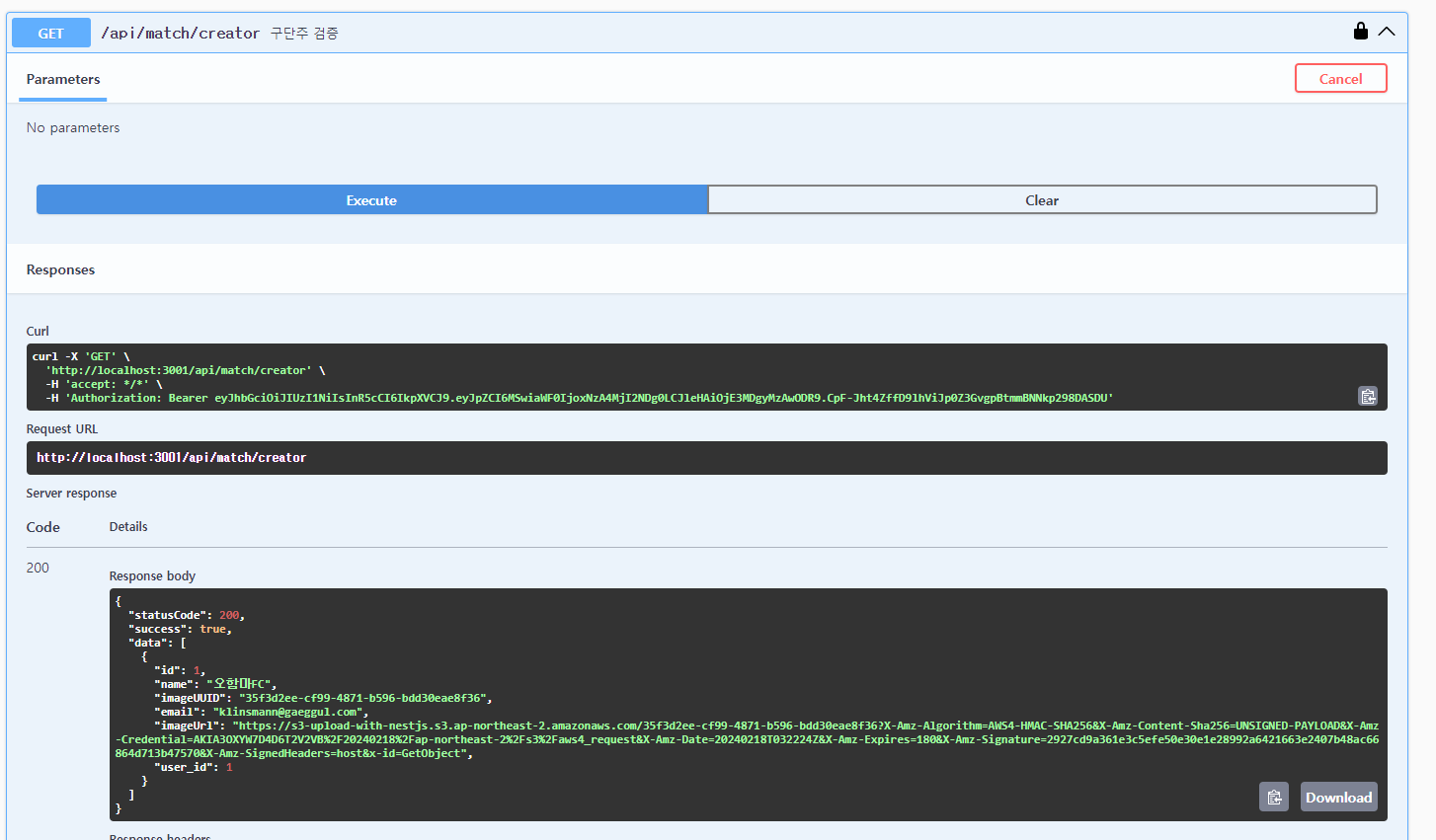Click the GET method badge
Viewport: 1436px width, 840px height.
point(51,33)
